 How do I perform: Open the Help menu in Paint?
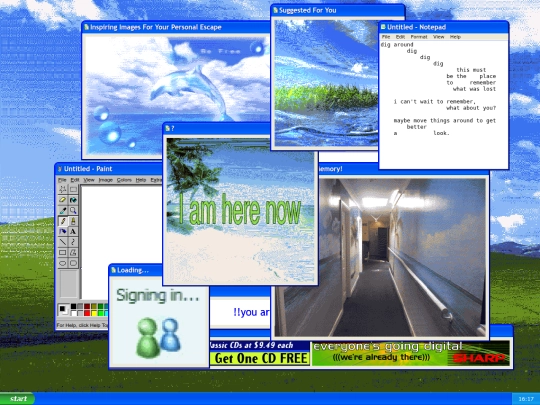[141, 180]
